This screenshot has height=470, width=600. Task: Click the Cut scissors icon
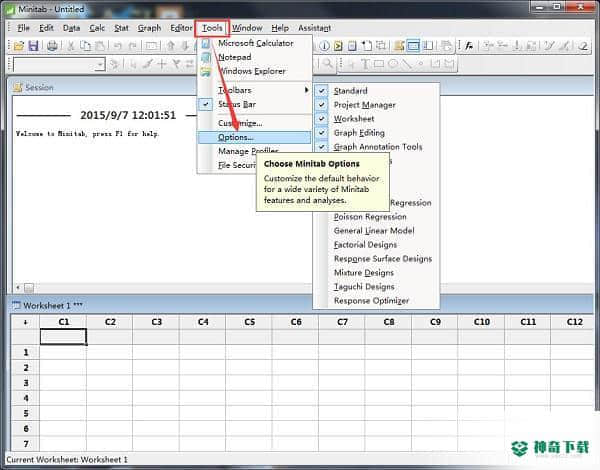click(x=71, y=46)
